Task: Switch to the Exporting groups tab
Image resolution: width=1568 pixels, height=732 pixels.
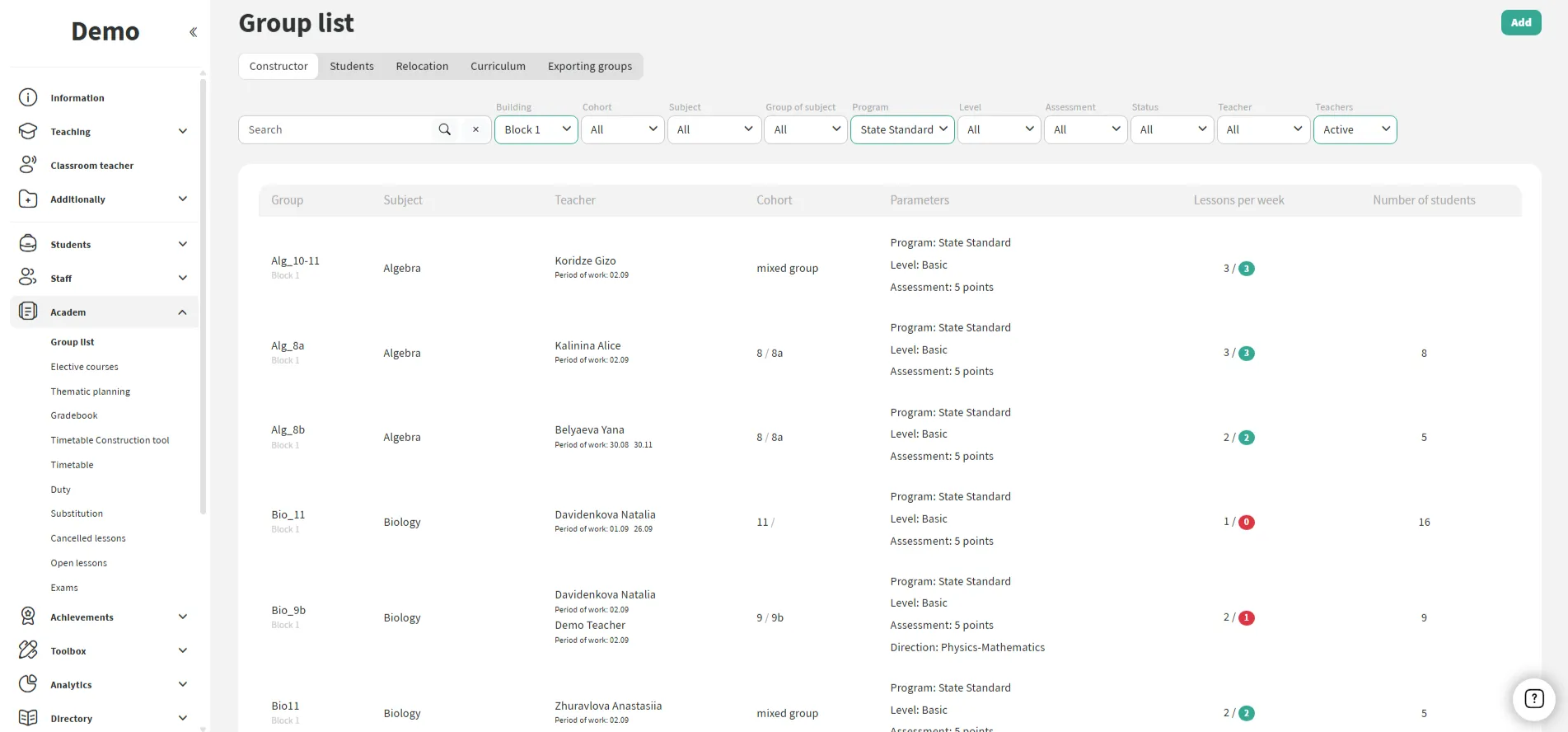Action: click(590, 66)
